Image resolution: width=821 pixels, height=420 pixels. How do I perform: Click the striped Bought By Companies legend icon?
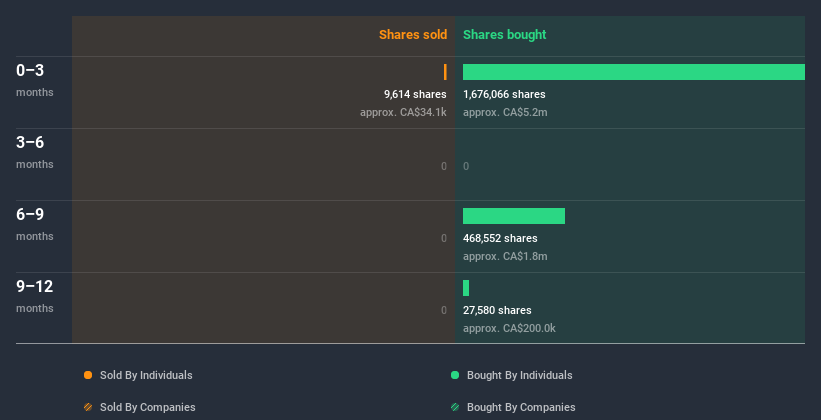pos(455,407)
